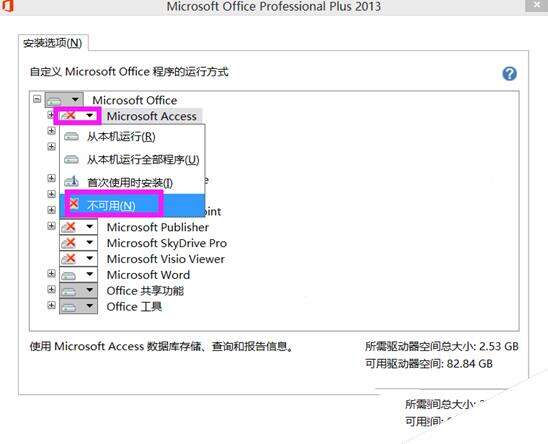Select the Microsoft Office root label
The height and width of the screenshot is (444, 548).
click(135, 100)
